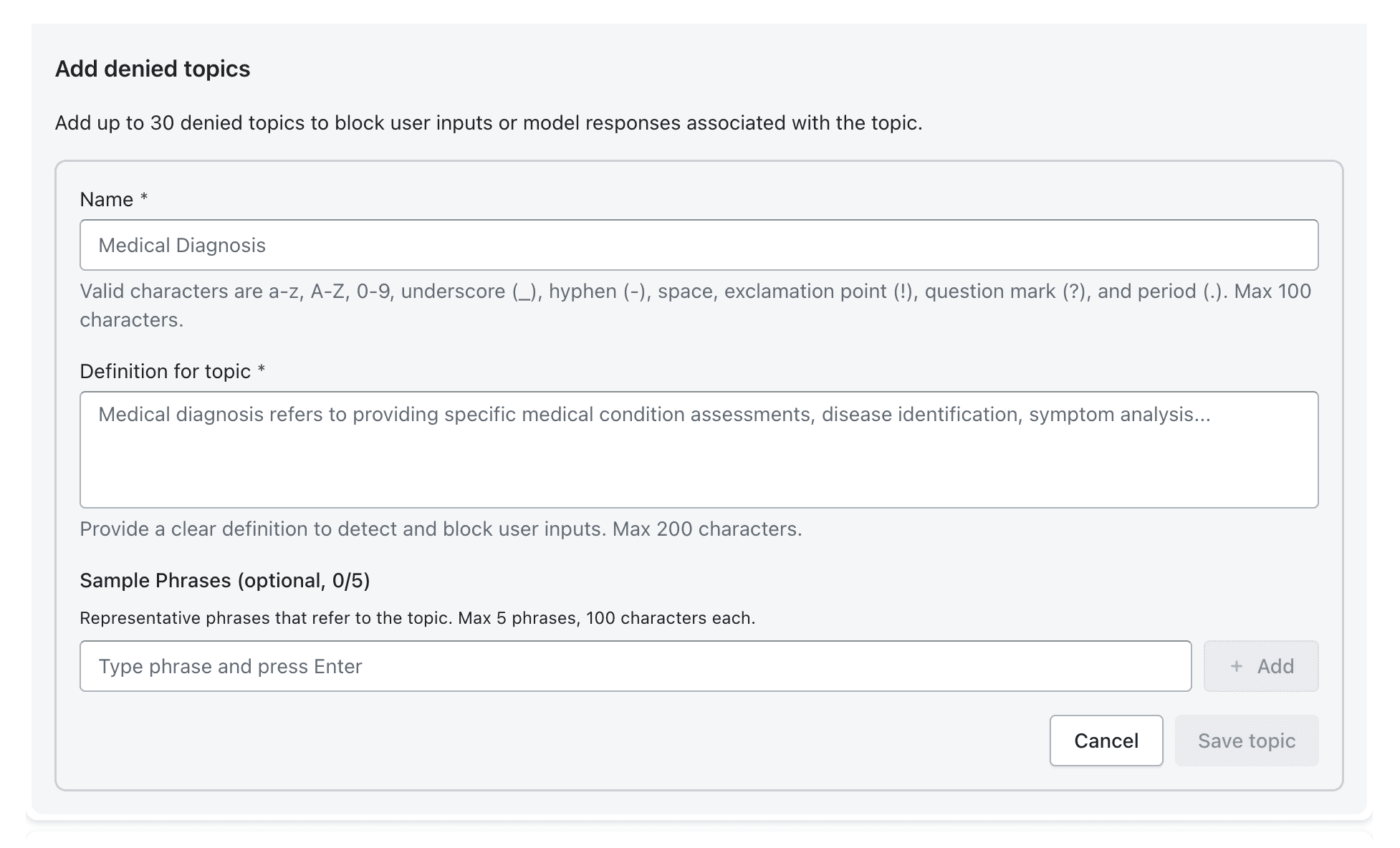This screenshot has width=1400, height=848.
Task: Click the 'Definition for topic' label
Action: 165,371
